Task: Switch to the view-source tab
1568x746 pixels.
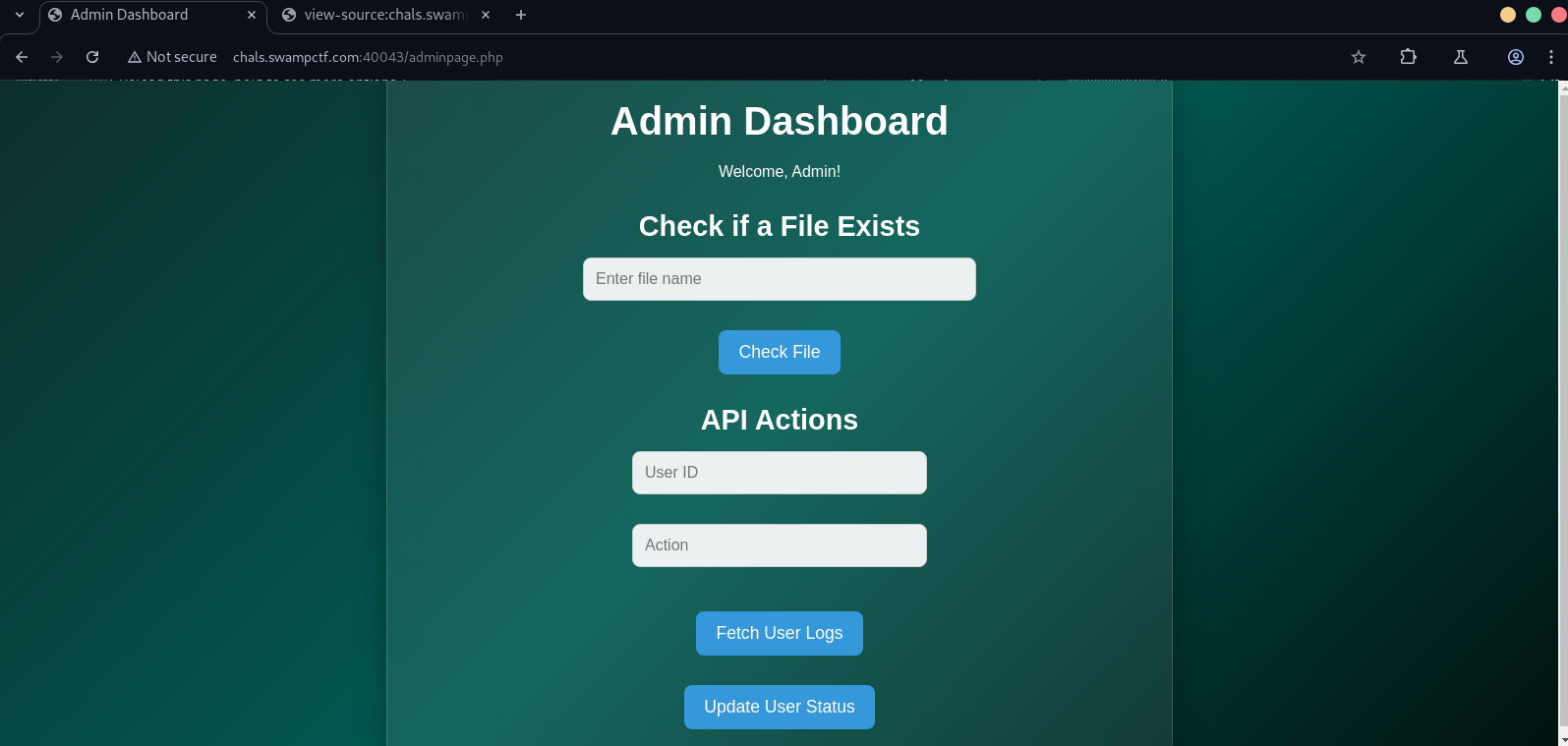Action: coord(383,15)
